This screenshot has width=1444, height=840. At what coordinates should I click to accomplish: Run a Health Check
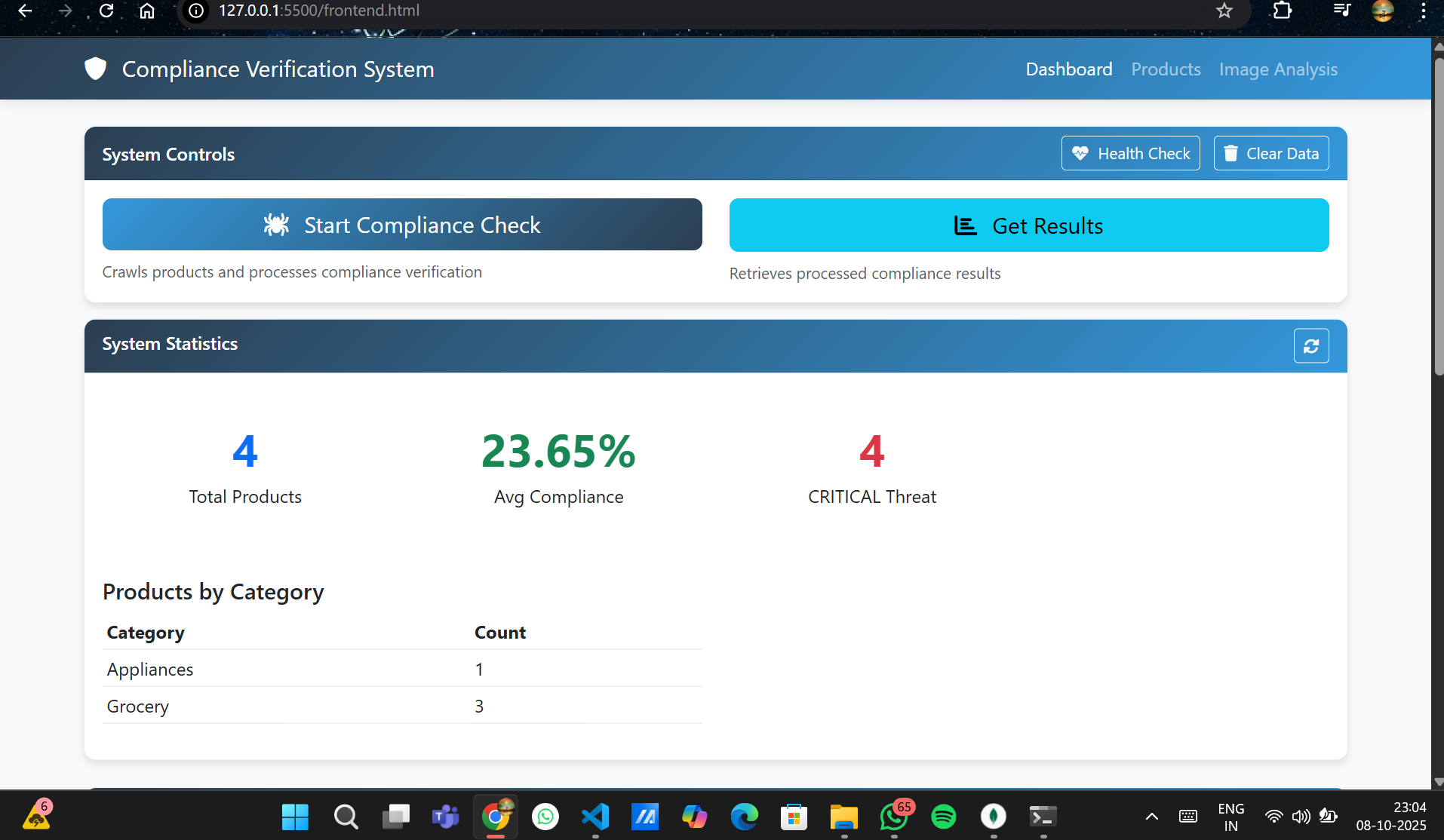click(1130, 153)
